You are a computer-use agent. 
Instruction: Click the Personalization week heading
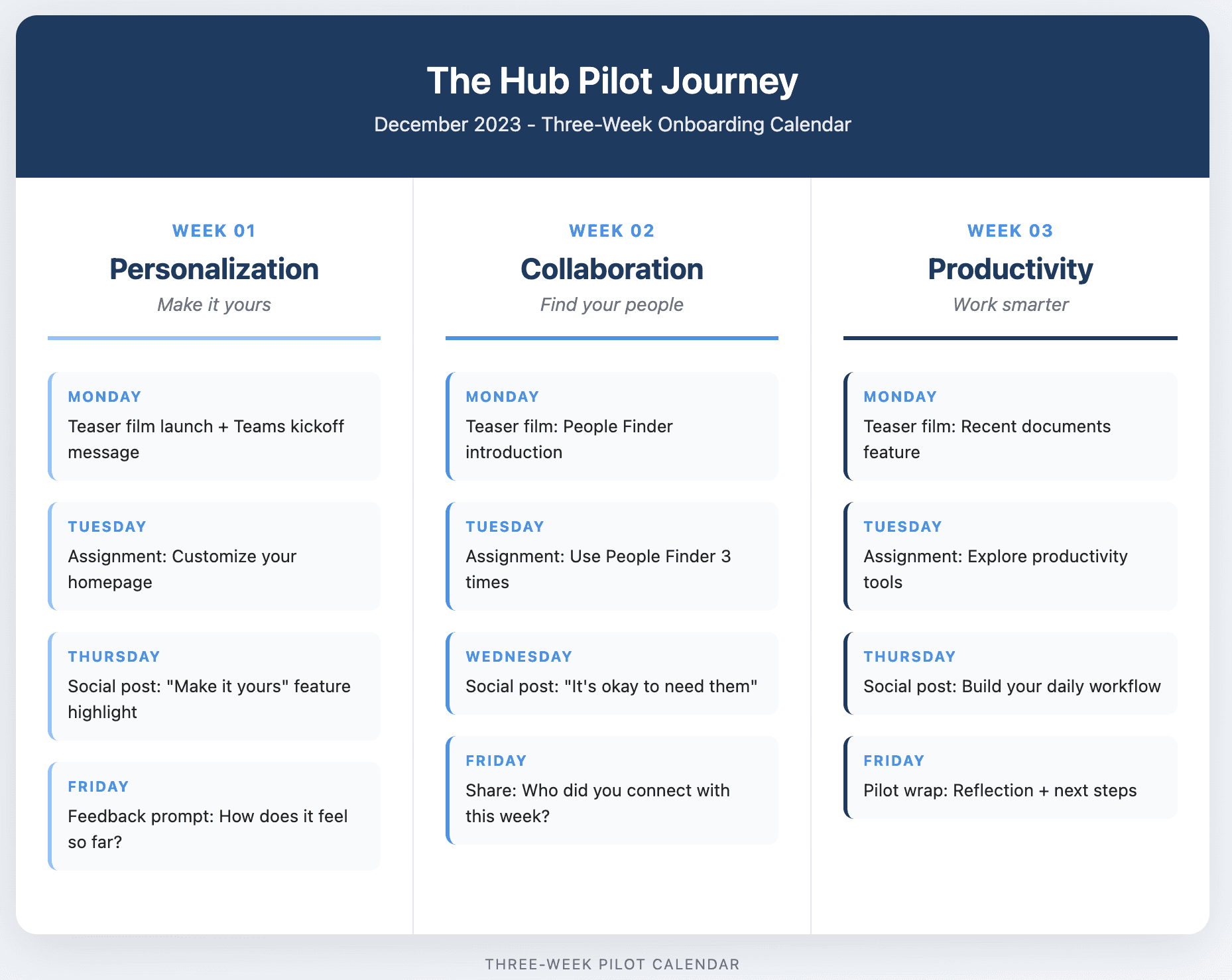pos(214,269)
